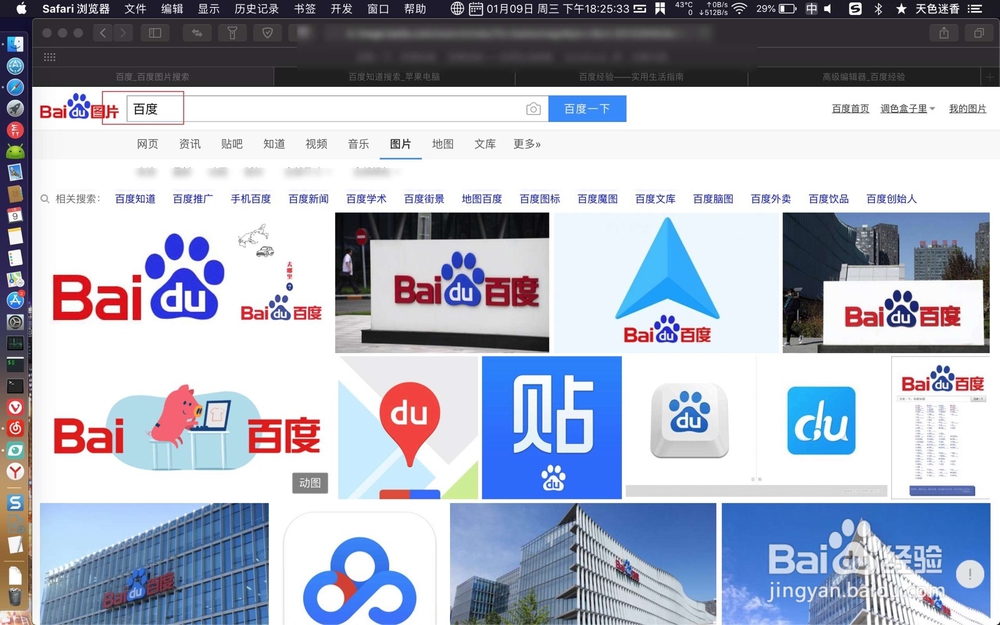This screenshot has height=625, width=1000.
Task: Click the volume speaker icon in the menu bar
Action: click(828, 8)
